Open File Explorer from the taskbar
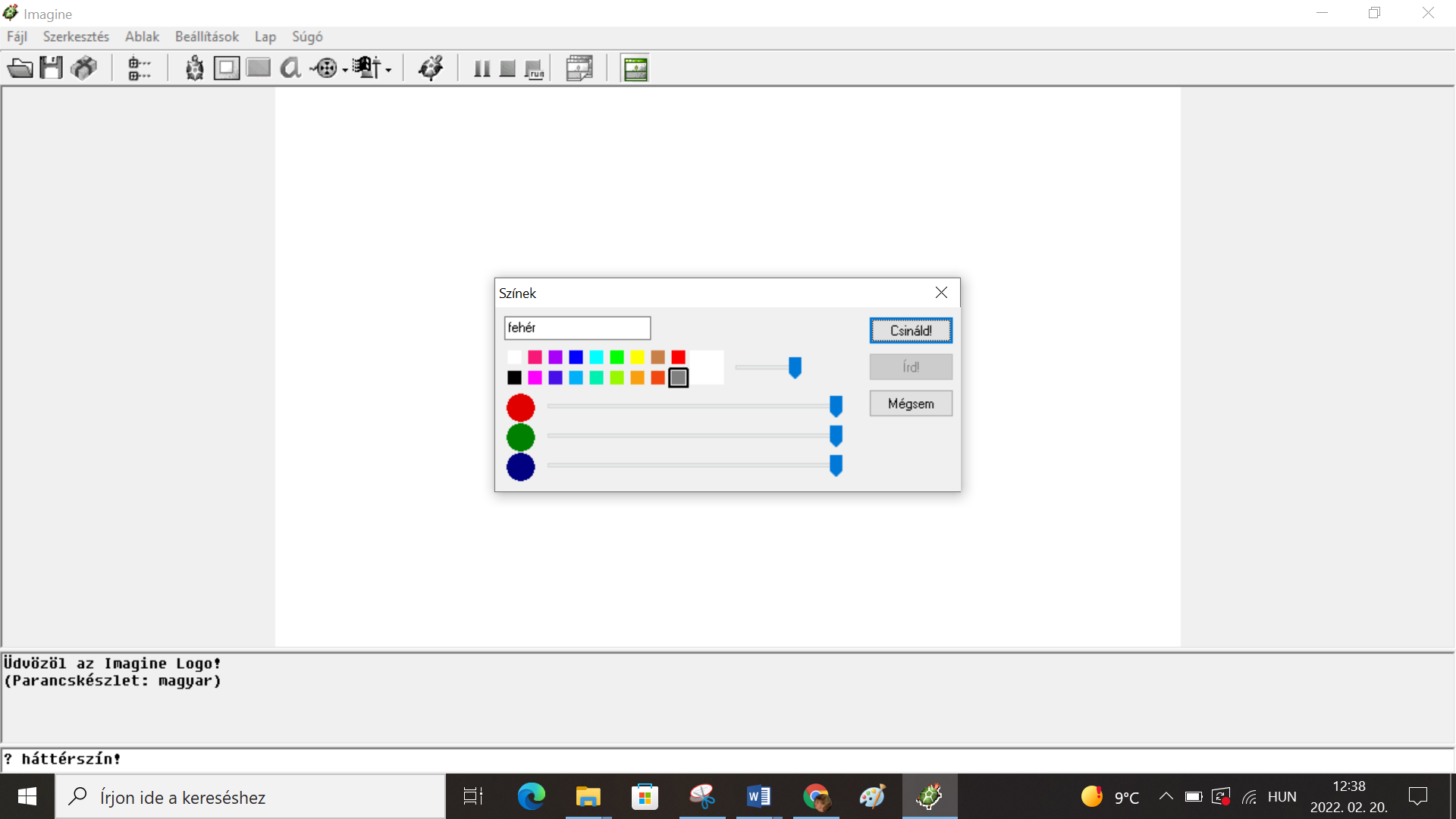Viewport: 1456px width, 819px height. tap(588, 796)
